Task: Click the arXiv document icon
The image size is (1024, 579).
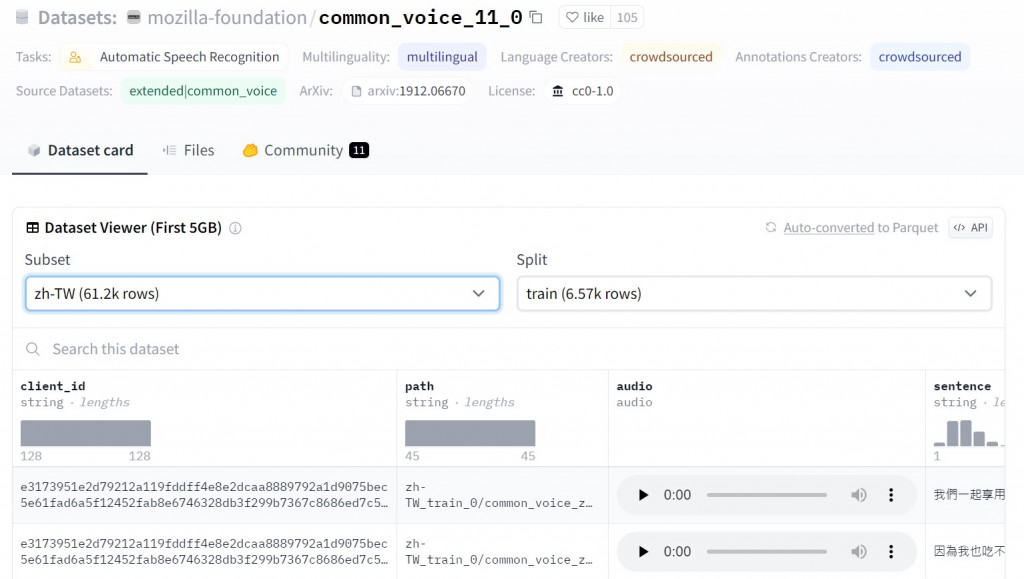Action: [x=357, y=91]
